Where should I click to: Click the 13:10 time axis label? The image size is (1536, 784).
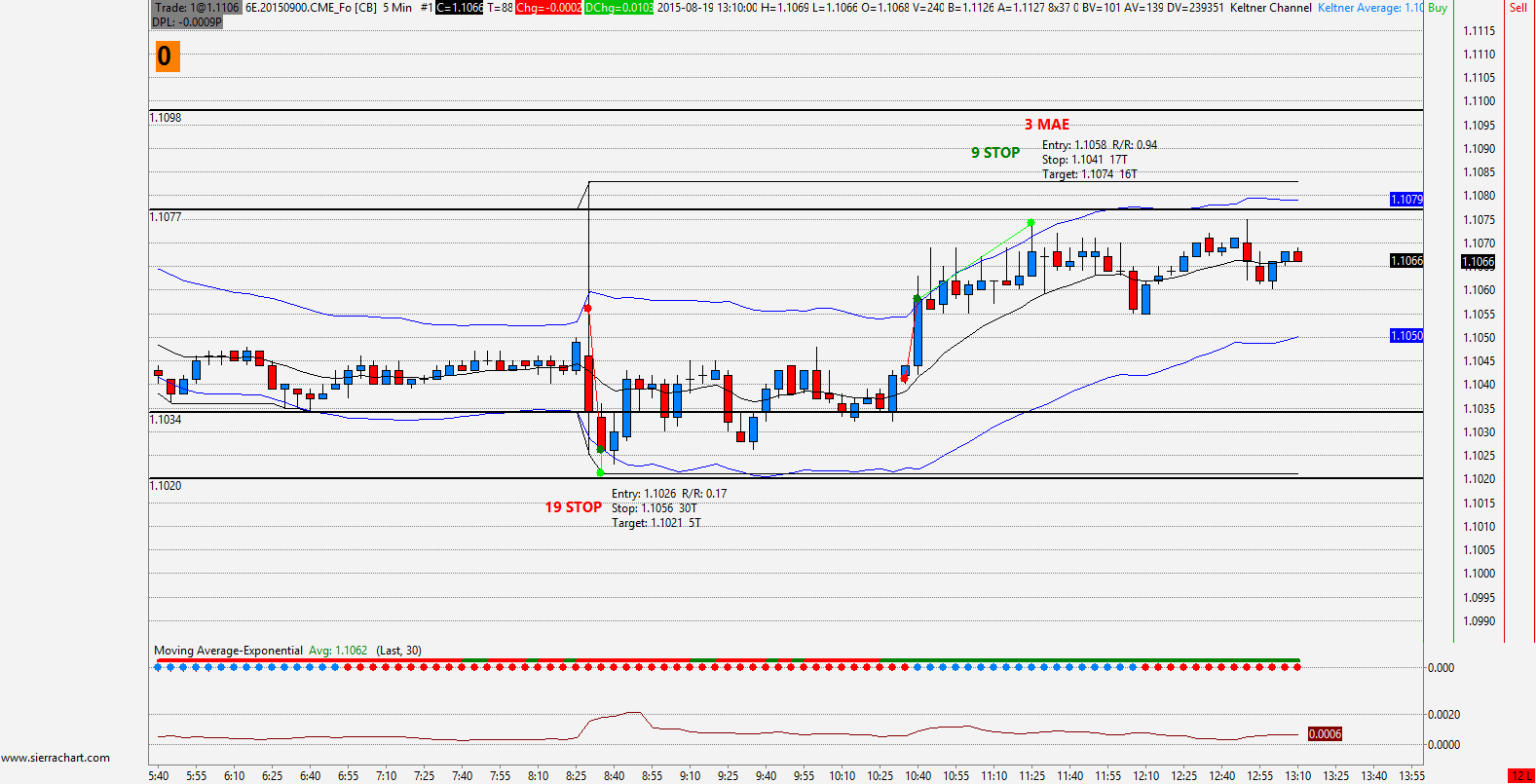pos(1298,776)
